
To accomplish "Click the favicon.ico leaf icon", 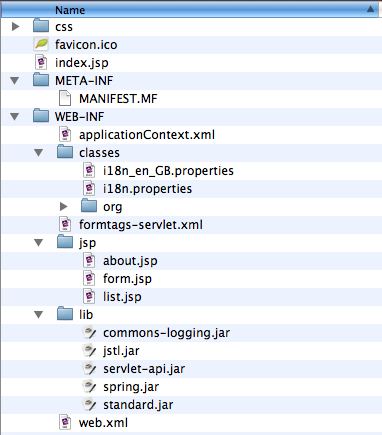I will click(41, 44).
